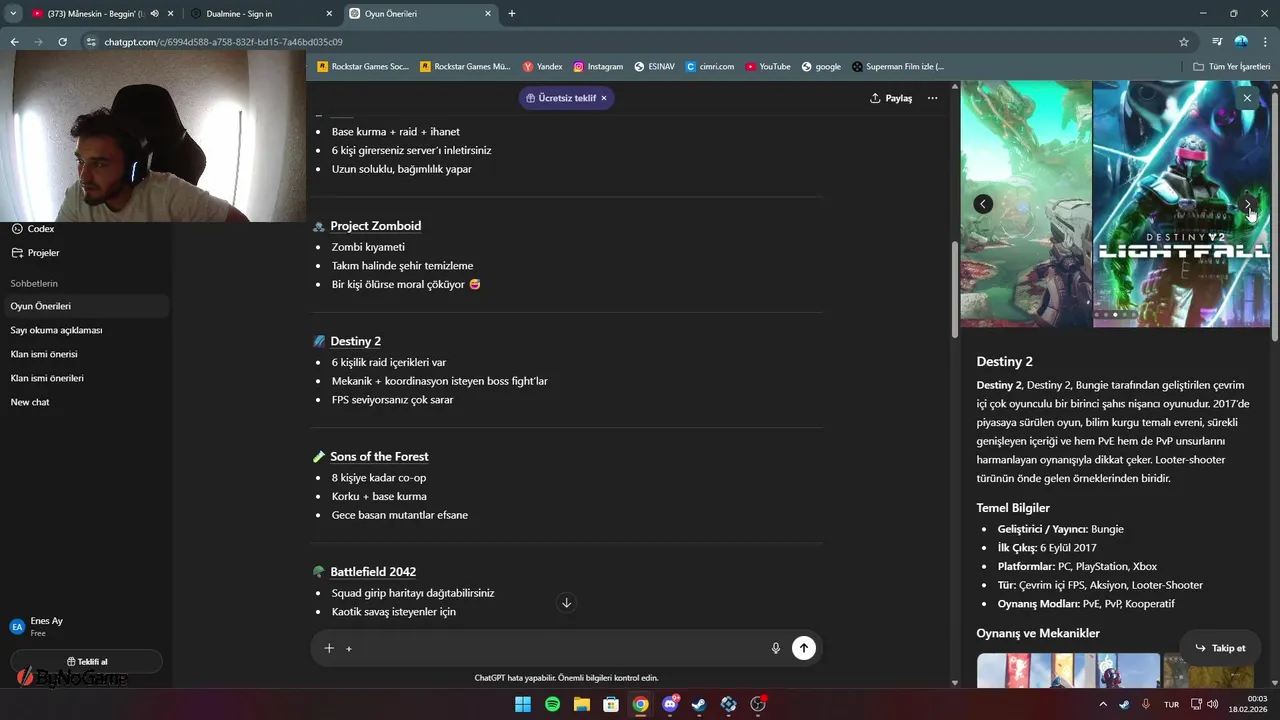The width and height of the screenshot is (1280, 720).
Task: Open a new browser tab
Action: [x=512, y=14]
